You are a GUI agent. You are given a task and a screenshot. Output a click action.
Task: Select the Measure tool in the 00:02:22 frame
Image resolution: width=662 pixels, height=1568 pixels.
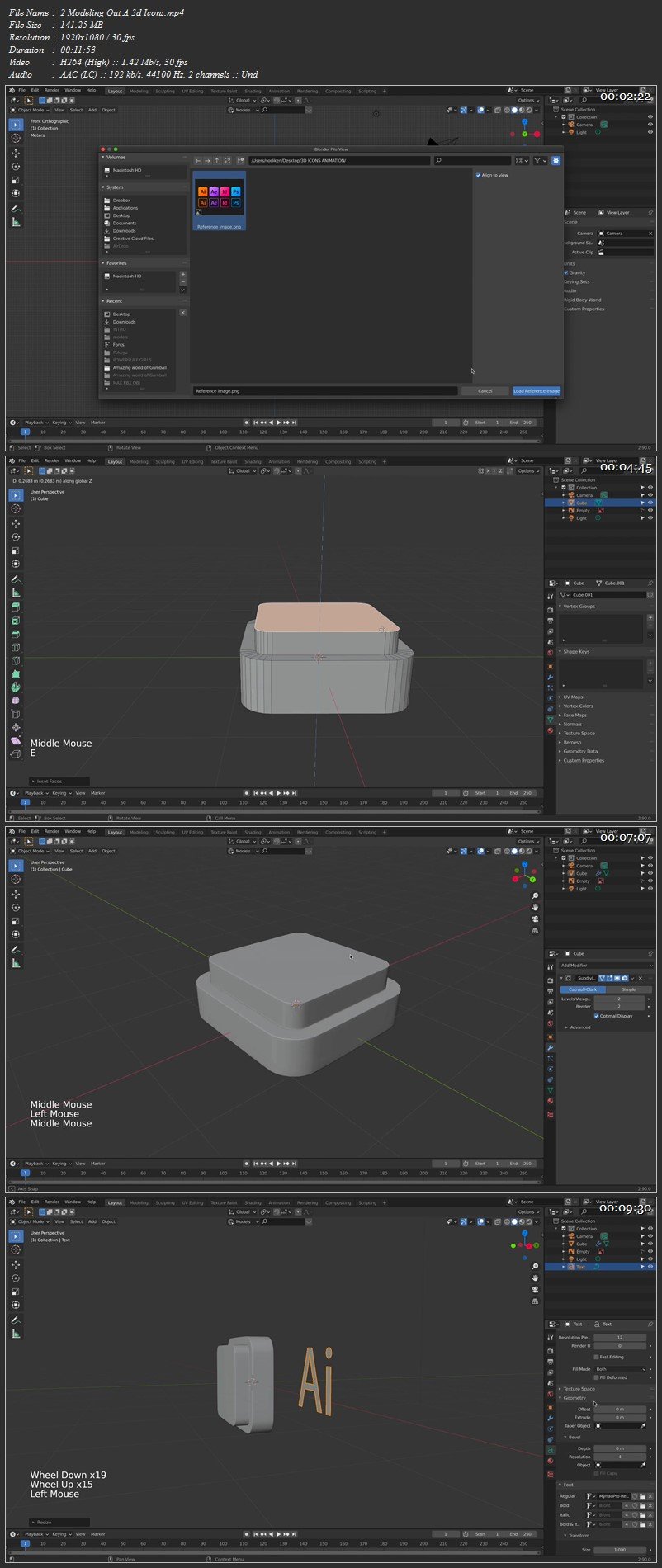click(16, 222)
